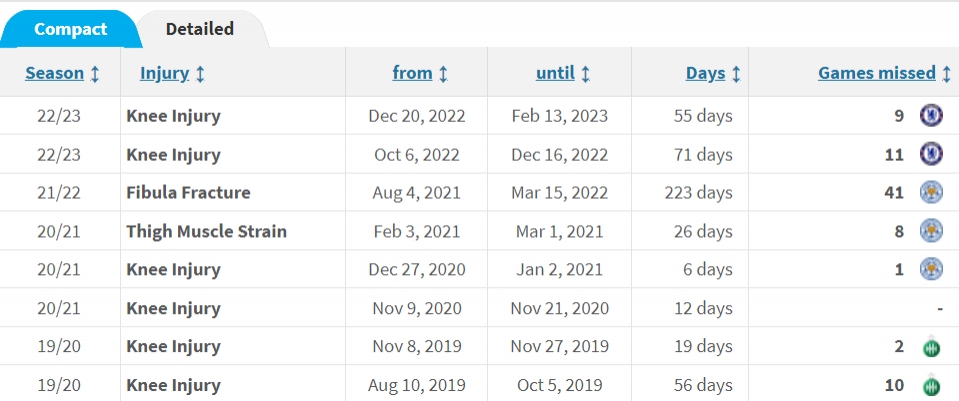Click the Leicester crest in the Dec 27, 2020 row
Image resolution: width=959 pixels, height=401 pixels.
[931, 269]
